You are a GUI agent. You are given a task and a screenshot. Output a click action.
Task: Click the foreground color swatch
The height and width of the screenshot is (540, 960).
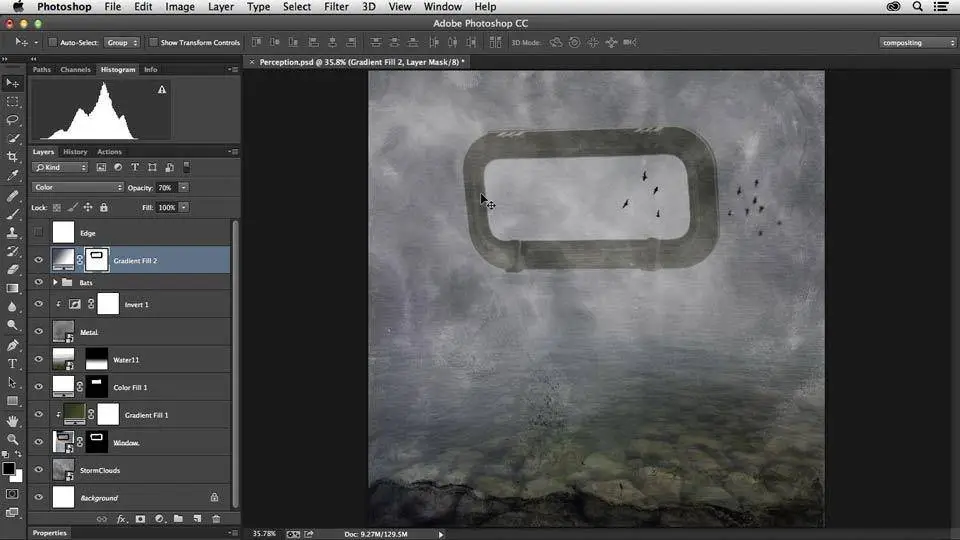pyautogui.click(x=9, y=468)
